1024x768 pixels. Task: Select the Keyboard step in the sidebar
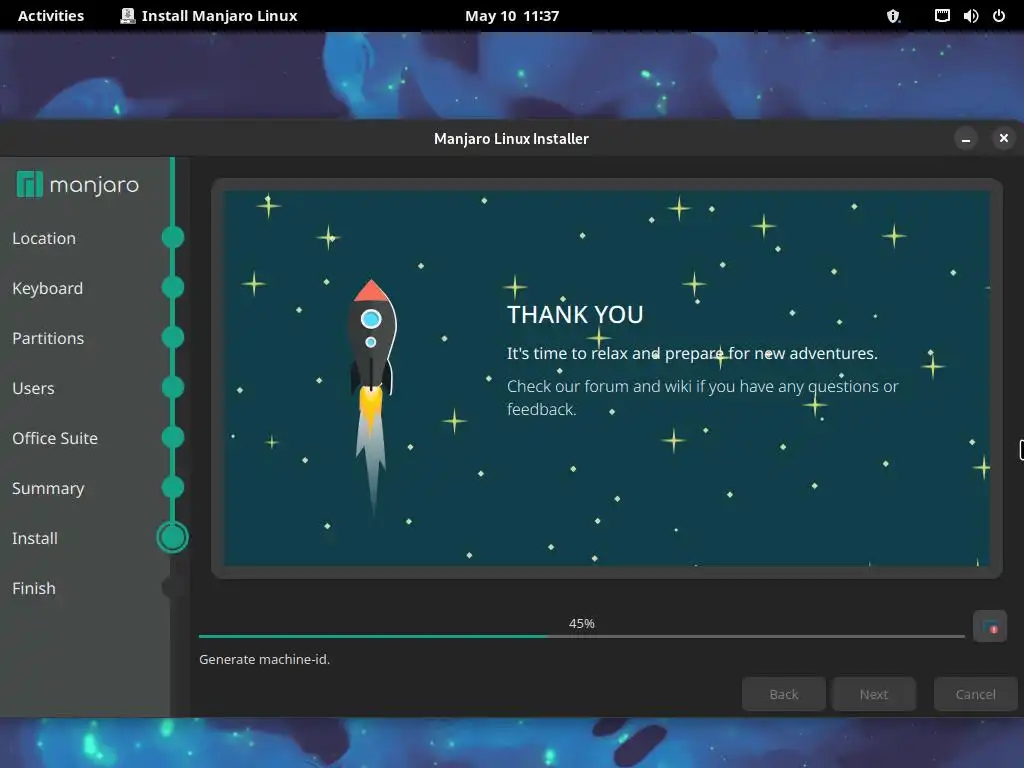(48, 288)
